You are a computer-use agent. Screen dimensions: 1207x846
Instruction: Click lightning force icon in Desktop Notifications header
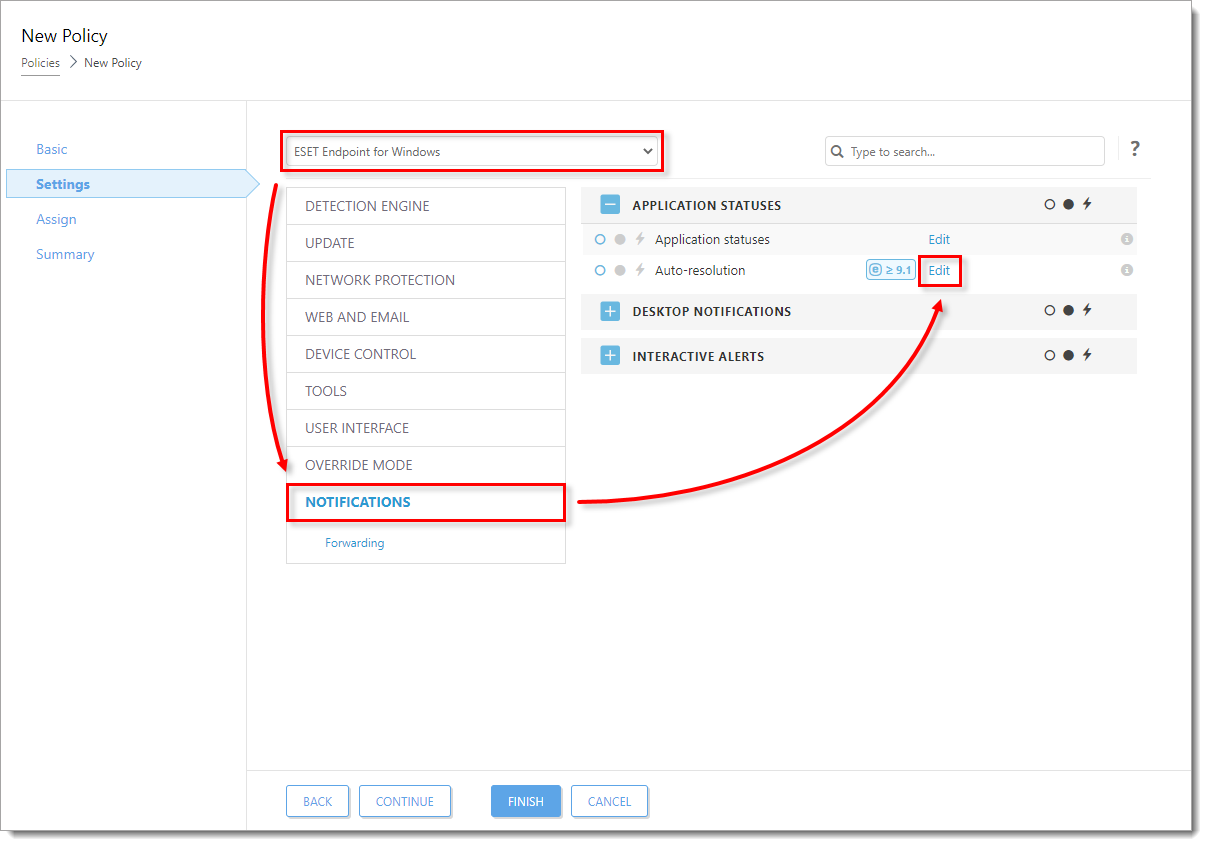tap(1087, 310)
